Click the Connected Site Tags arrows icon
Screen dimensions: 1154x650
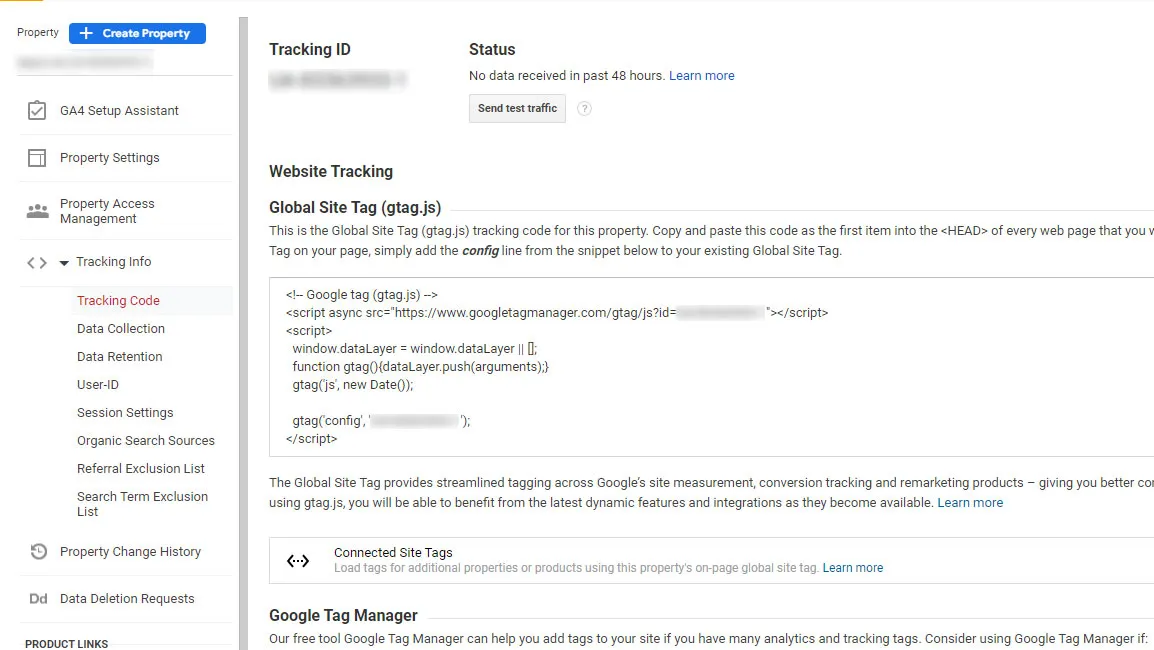pos(298,561)
